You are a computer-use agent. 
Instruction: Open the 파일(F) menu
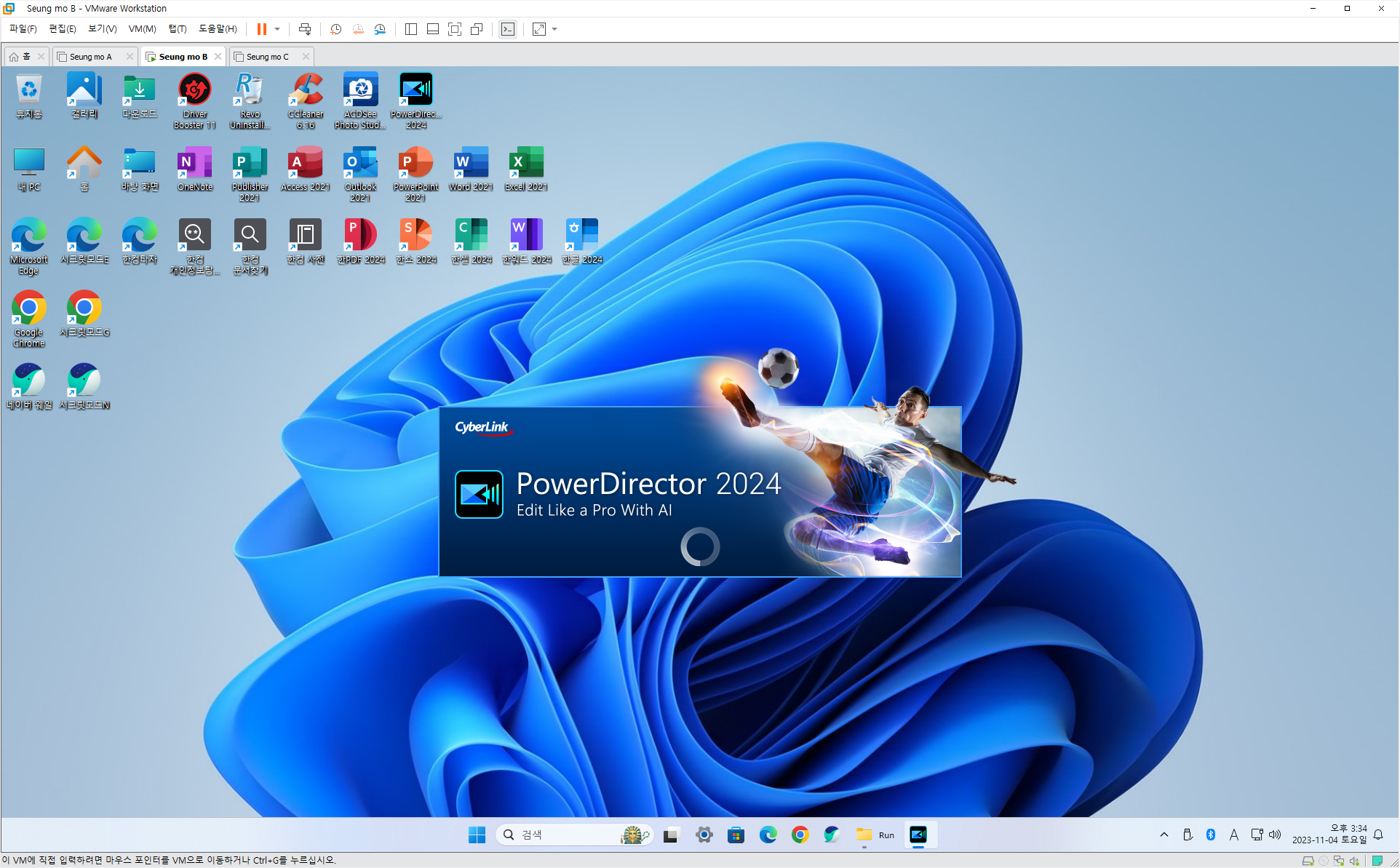[x=23, y=29]
